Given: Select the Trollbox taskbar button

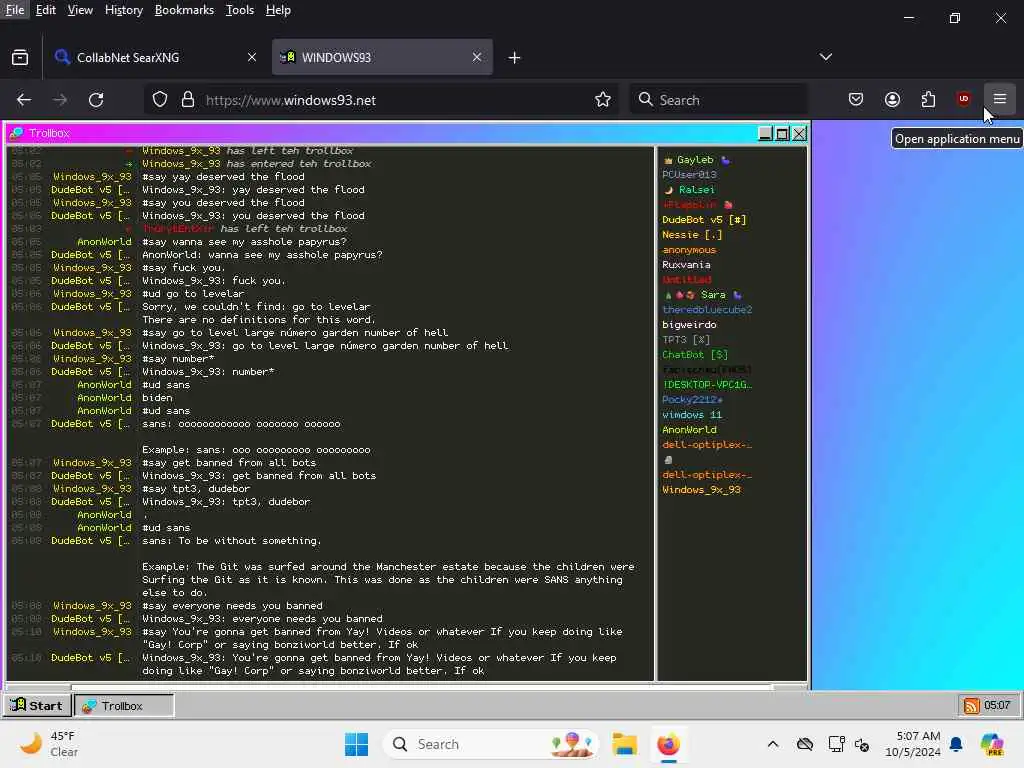Looking at the screenshot, I should 124,705.
